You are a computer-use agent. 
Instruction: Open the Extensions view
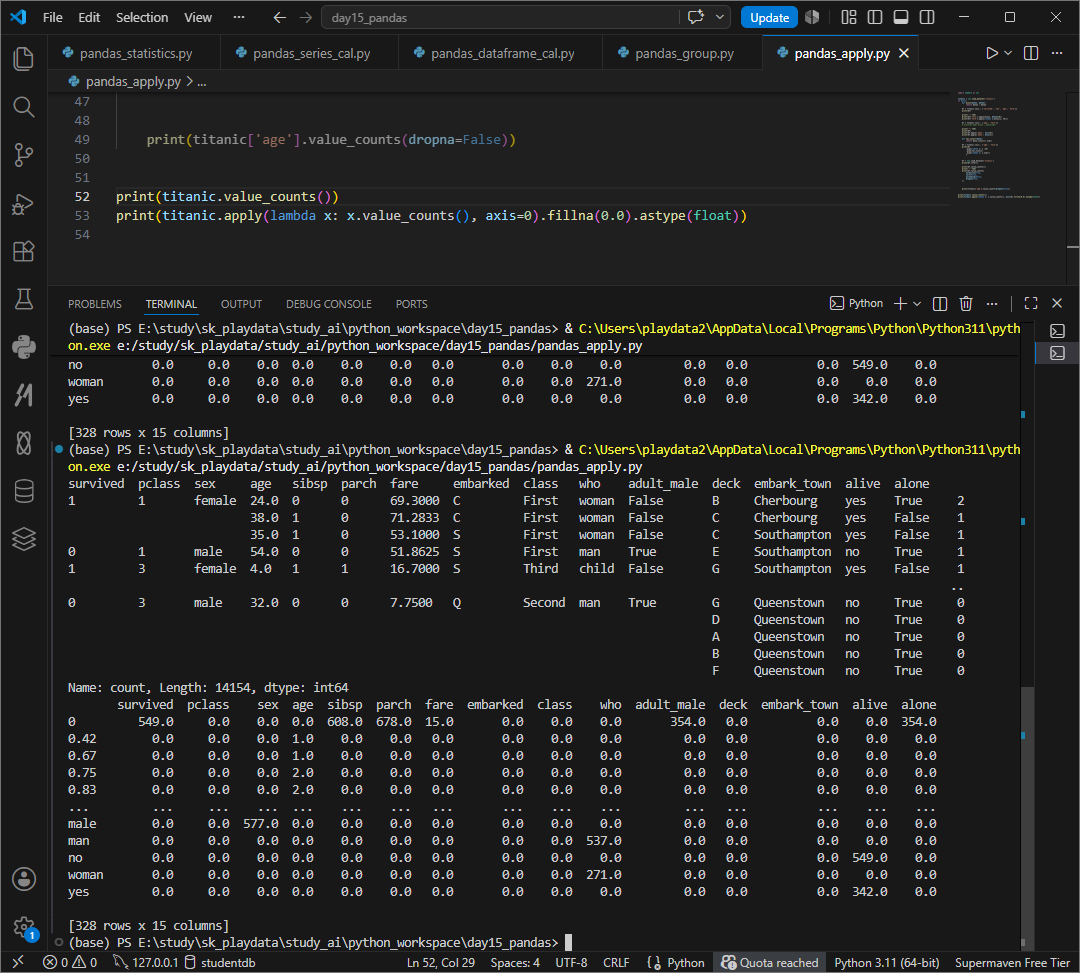[23, 251]
